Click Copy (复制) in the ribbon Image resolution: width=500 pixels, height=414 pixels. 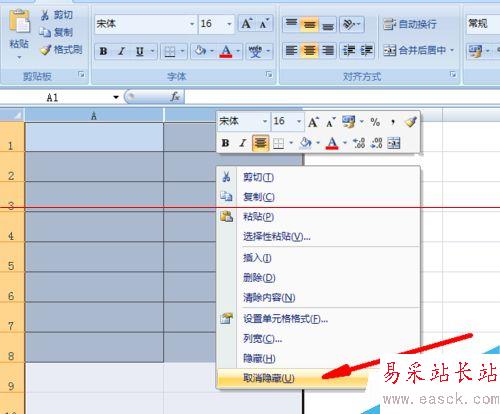click(57, 32)
